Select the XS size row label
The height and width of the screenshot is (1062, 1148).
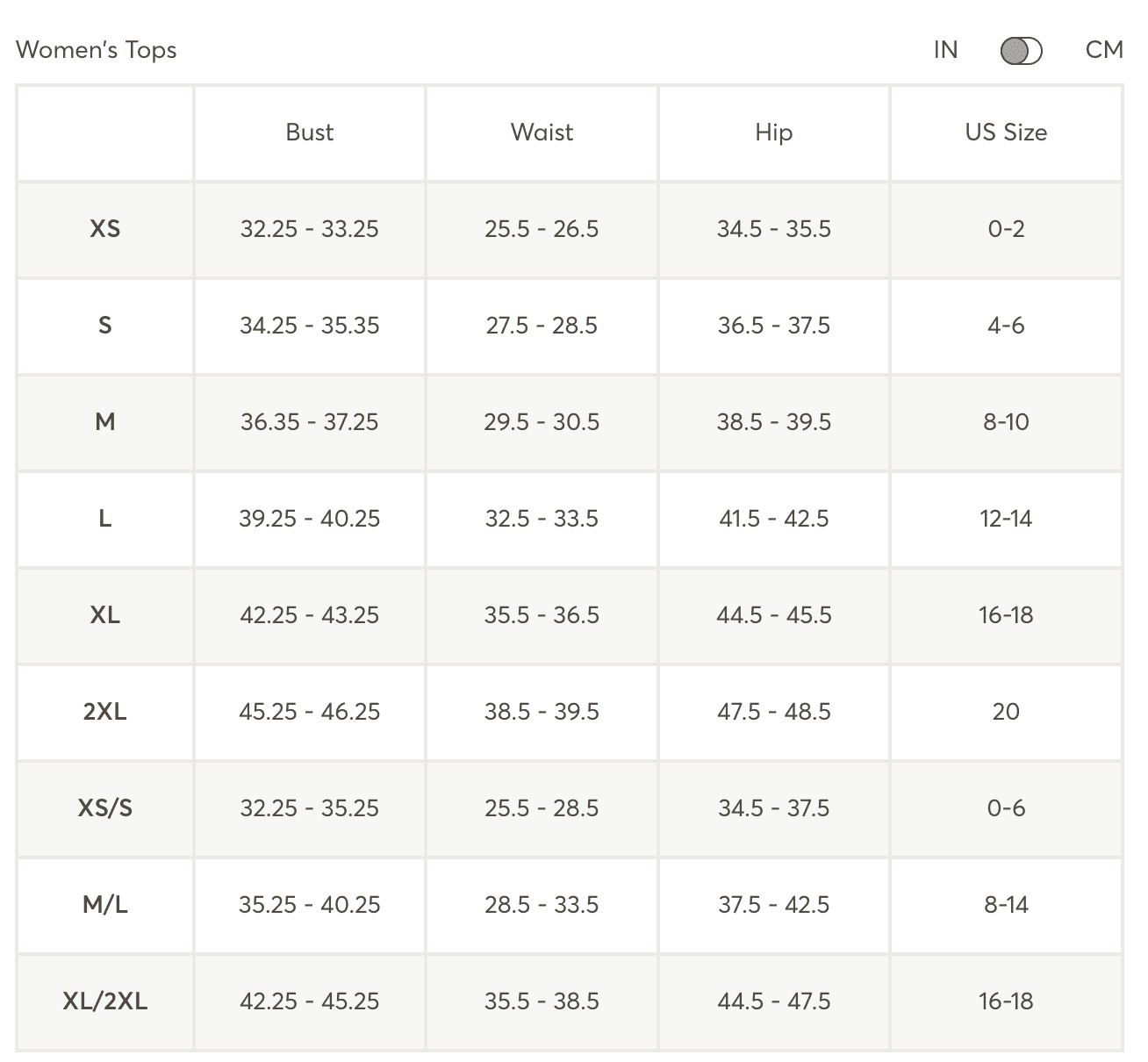pos(105,229)
